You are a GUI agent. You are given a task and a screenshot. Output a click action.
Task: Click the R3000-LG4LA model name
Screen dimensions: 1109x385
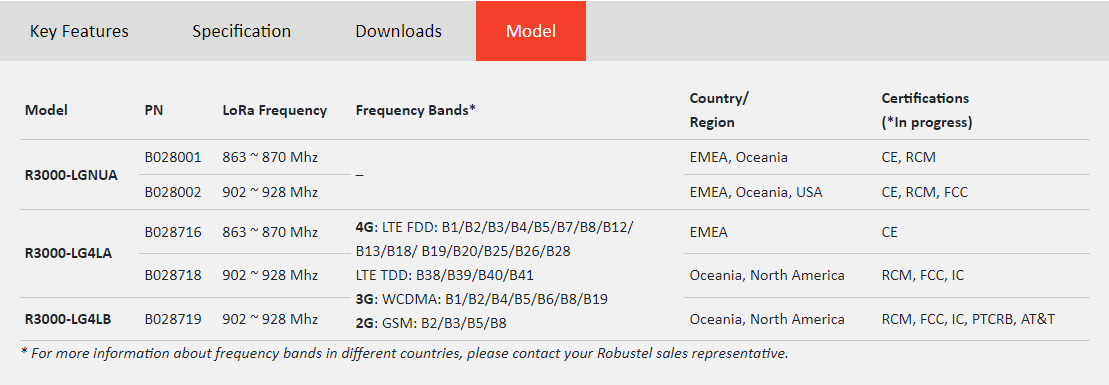tap(69, 253)
